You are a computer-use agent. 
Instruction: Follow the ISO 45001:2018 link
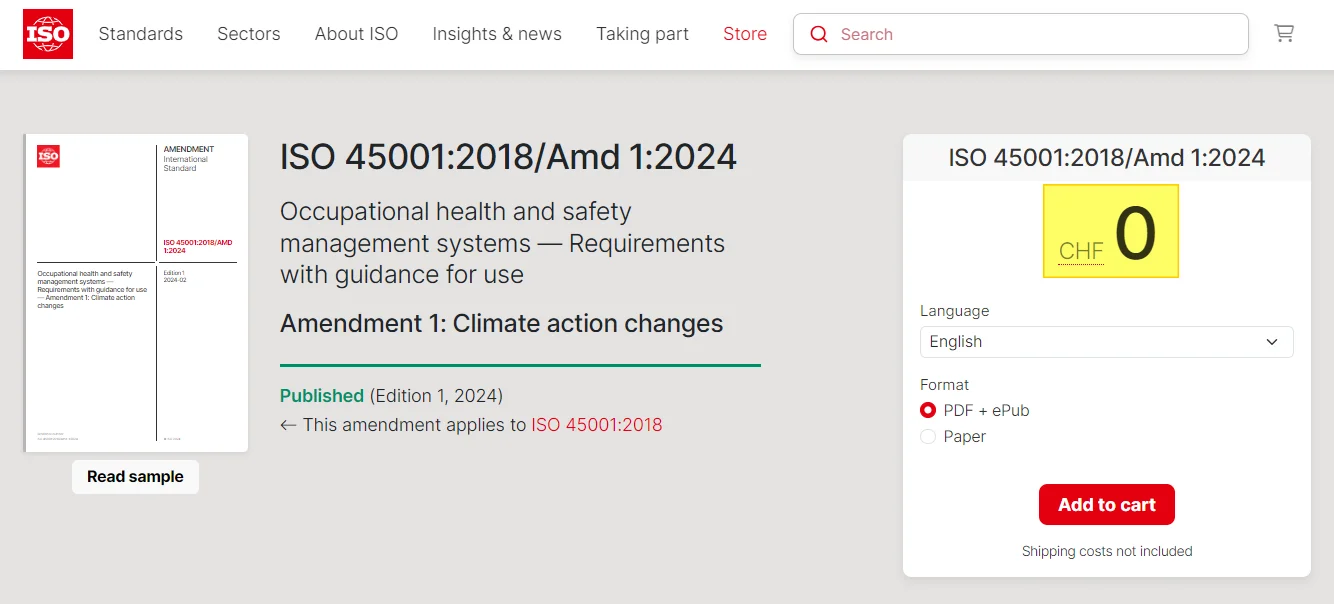point(596,424)
